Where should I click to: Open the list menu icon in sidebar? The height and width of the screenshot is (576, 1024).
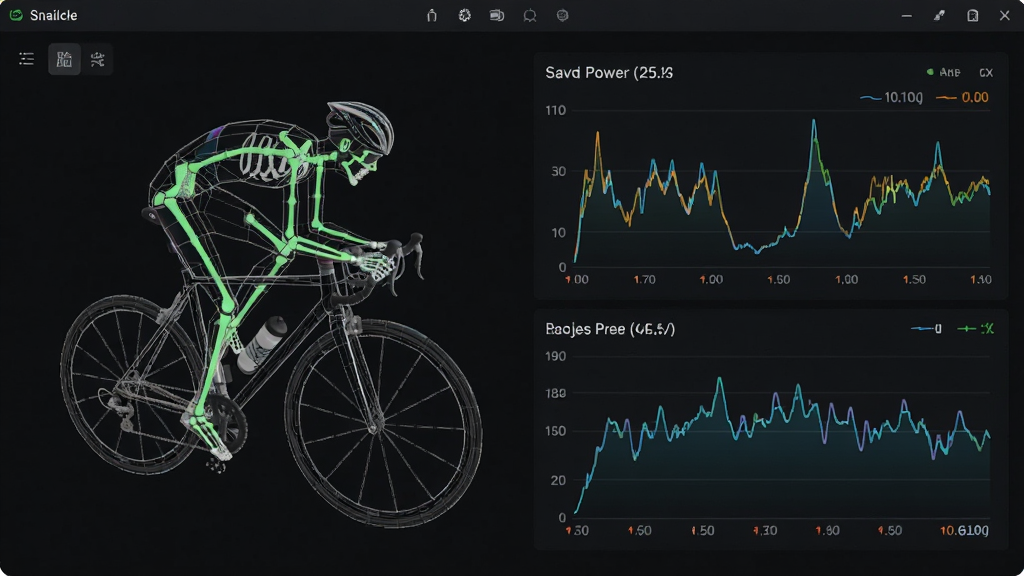(27, 59)
